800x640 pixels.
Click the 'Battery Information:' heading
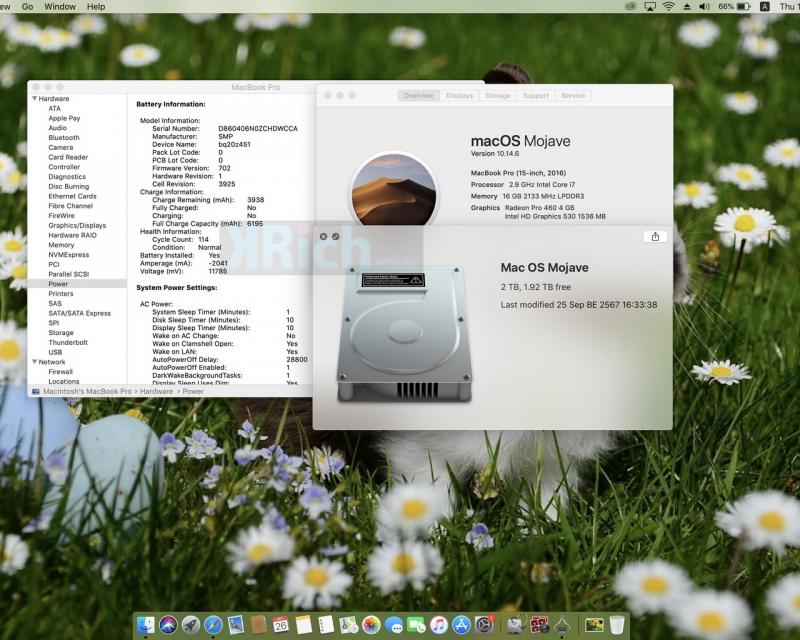coord(170,104)
